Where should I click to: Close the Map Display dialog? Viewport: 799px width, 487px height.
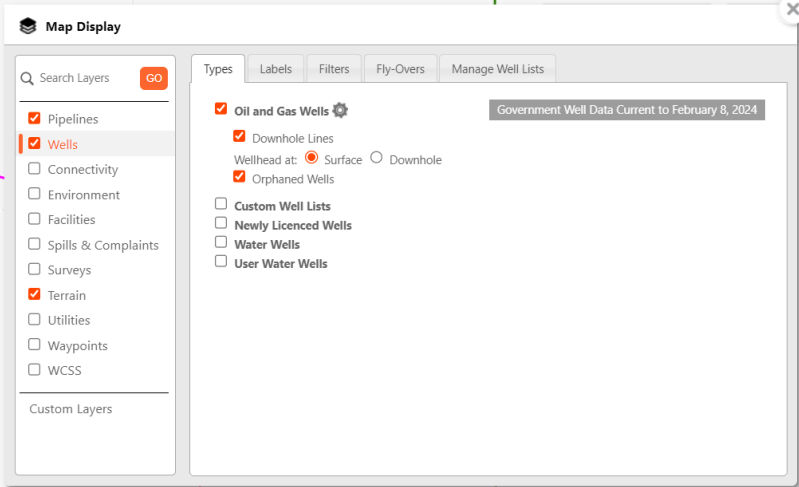pos(790,8)
